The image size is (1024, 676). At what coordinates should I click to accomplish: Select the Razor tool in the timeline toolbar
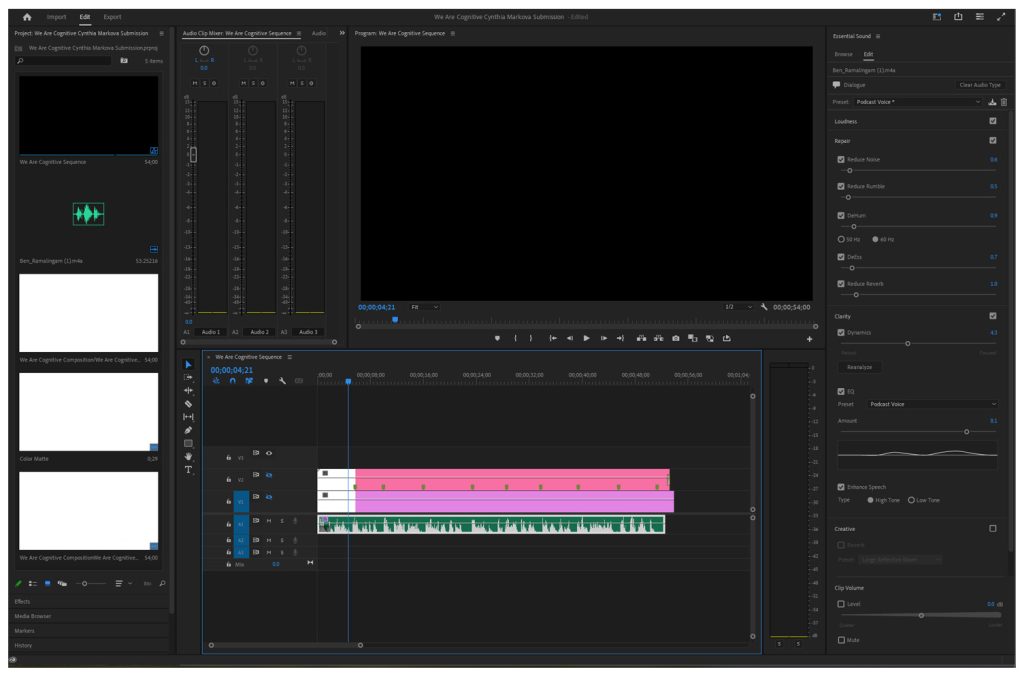189,404
